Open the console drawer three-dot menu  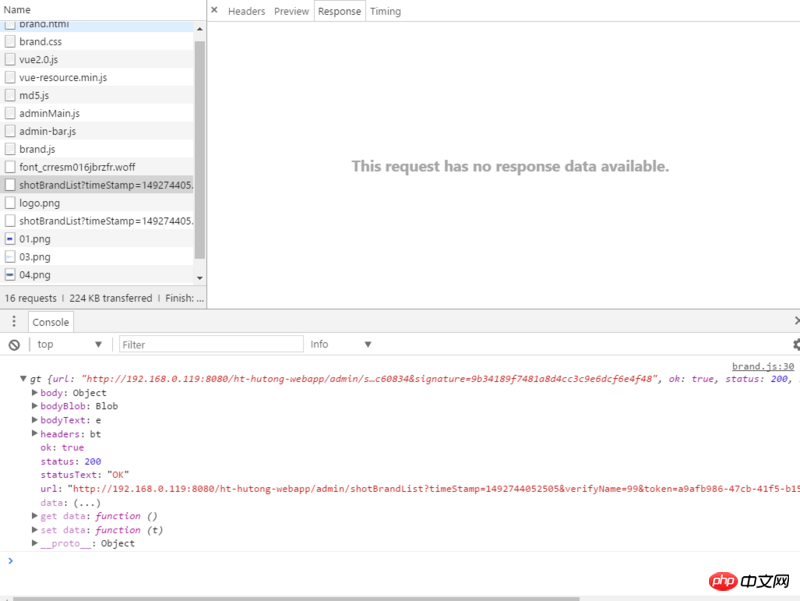pos(14,321)
